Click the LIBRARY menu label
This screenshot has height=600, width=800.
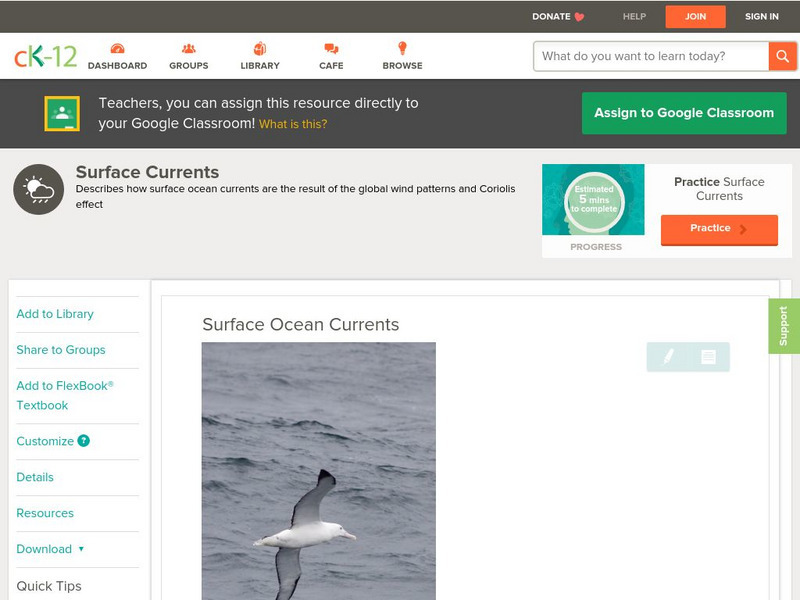260,66
